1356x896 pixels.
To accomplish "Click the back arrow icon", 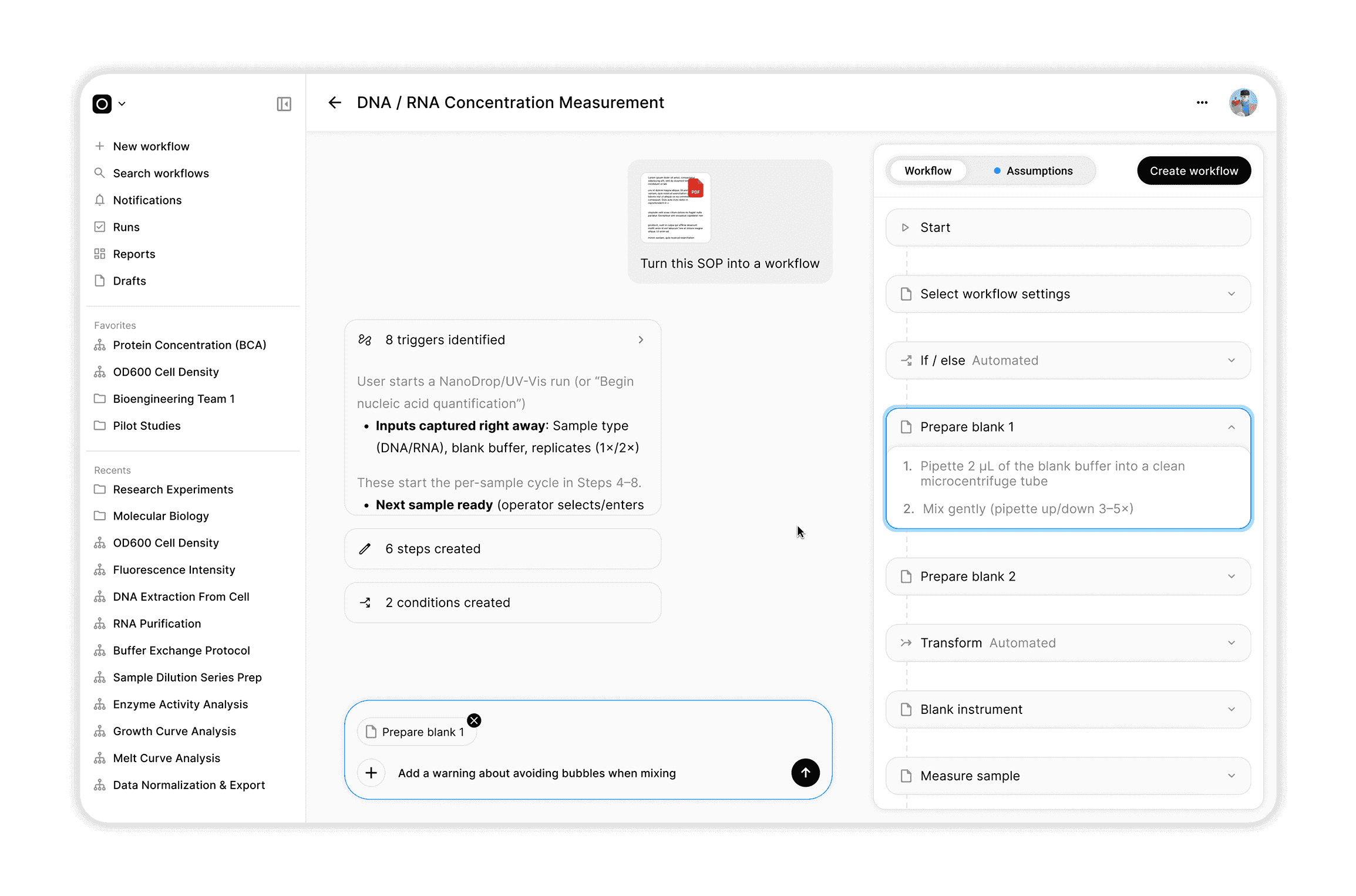I will point(335,103).
